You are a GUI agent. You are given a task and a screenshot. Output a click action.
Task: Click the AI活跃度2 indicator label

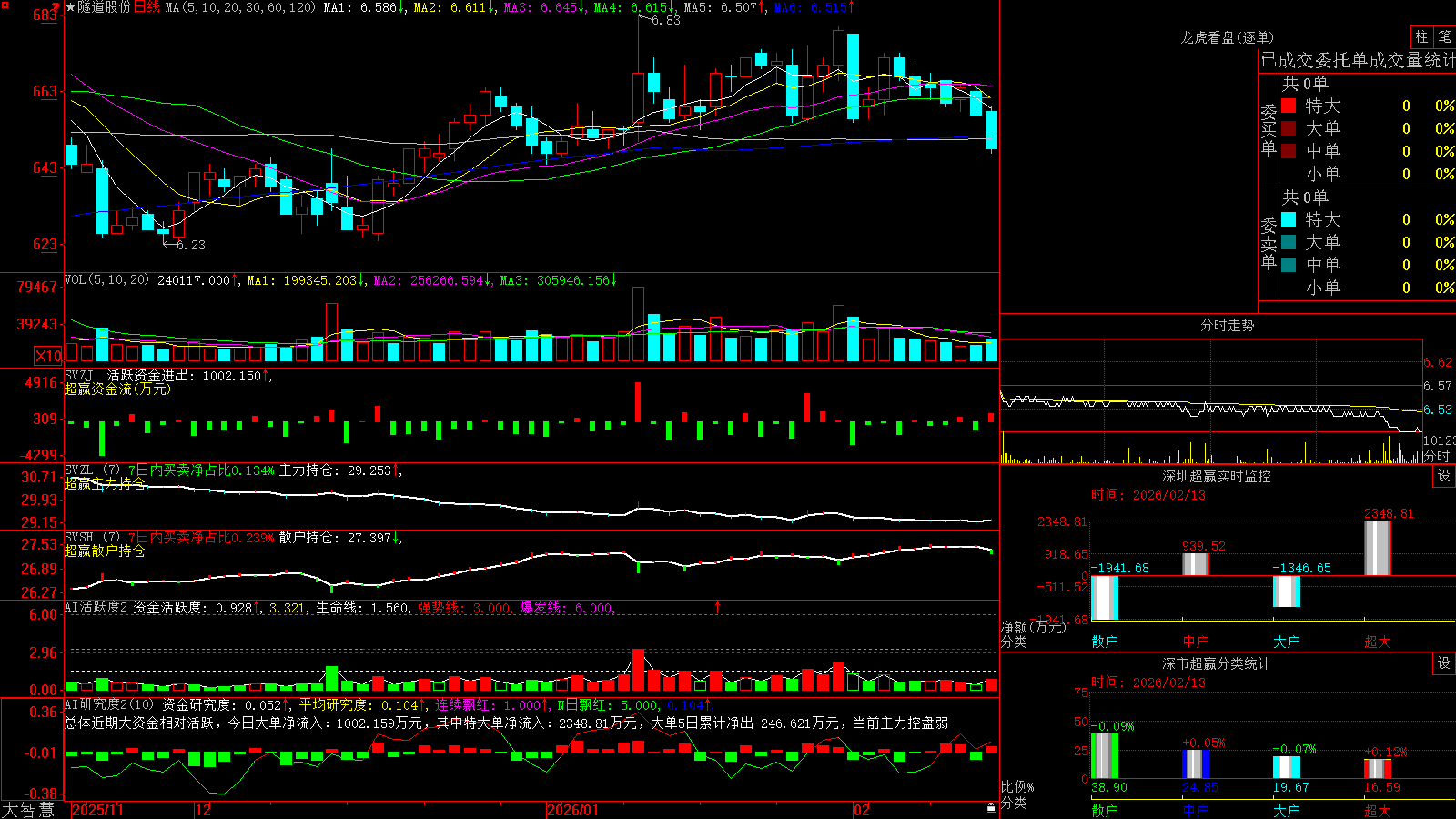96,607
